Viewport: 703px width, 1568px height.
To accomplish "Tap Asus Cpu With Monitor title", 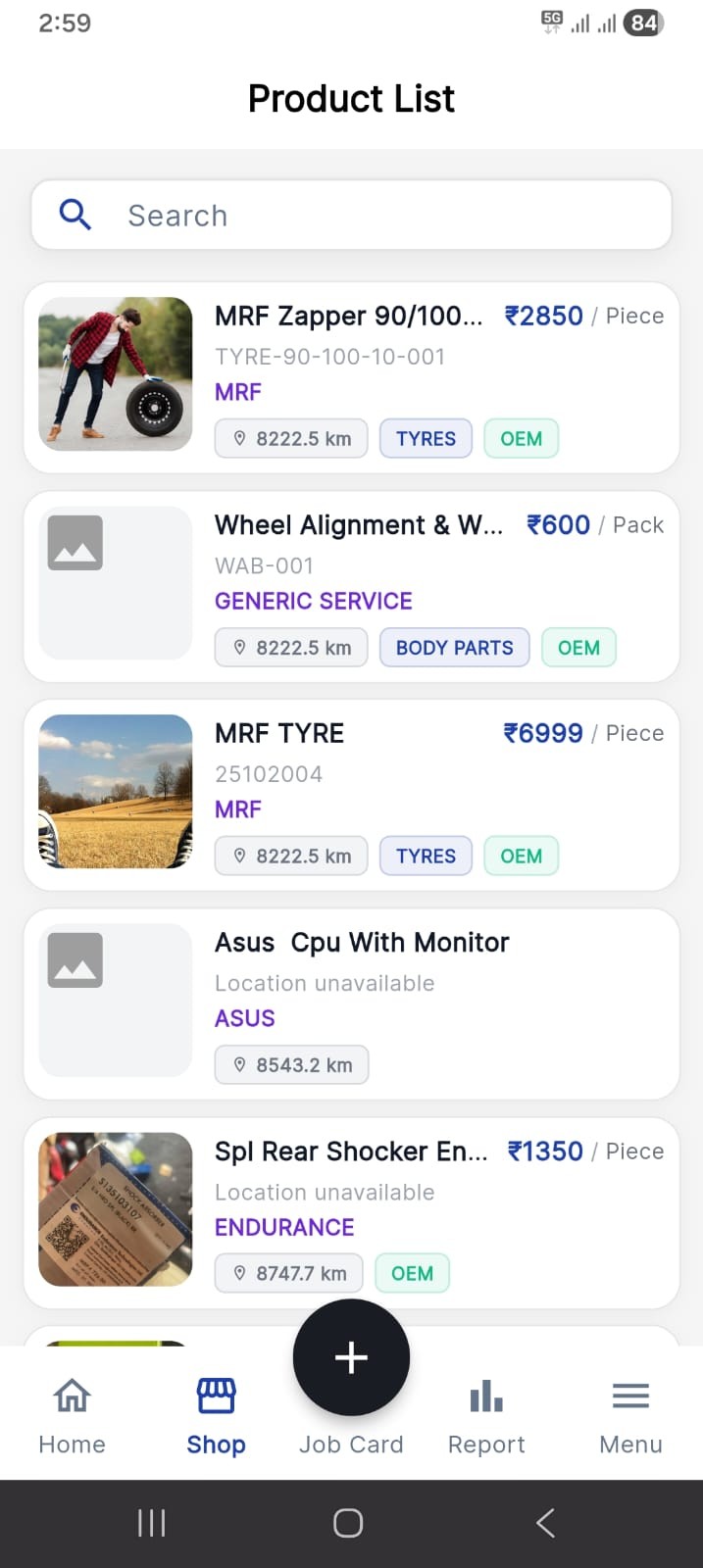I will [x=362, y=942].
